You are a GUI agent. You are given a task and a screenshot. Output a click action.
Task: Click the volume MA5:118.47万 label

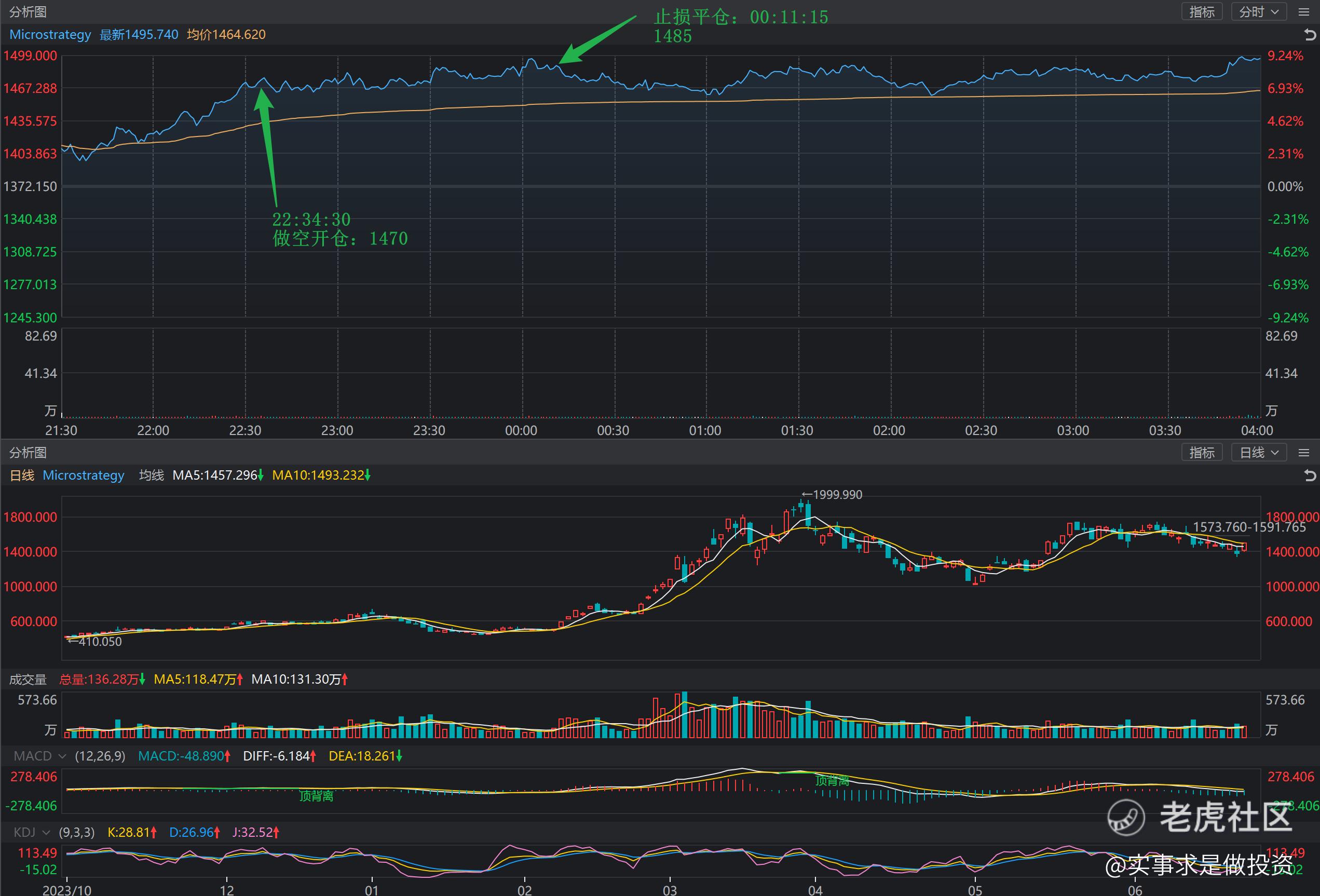(x=198, y=680)
